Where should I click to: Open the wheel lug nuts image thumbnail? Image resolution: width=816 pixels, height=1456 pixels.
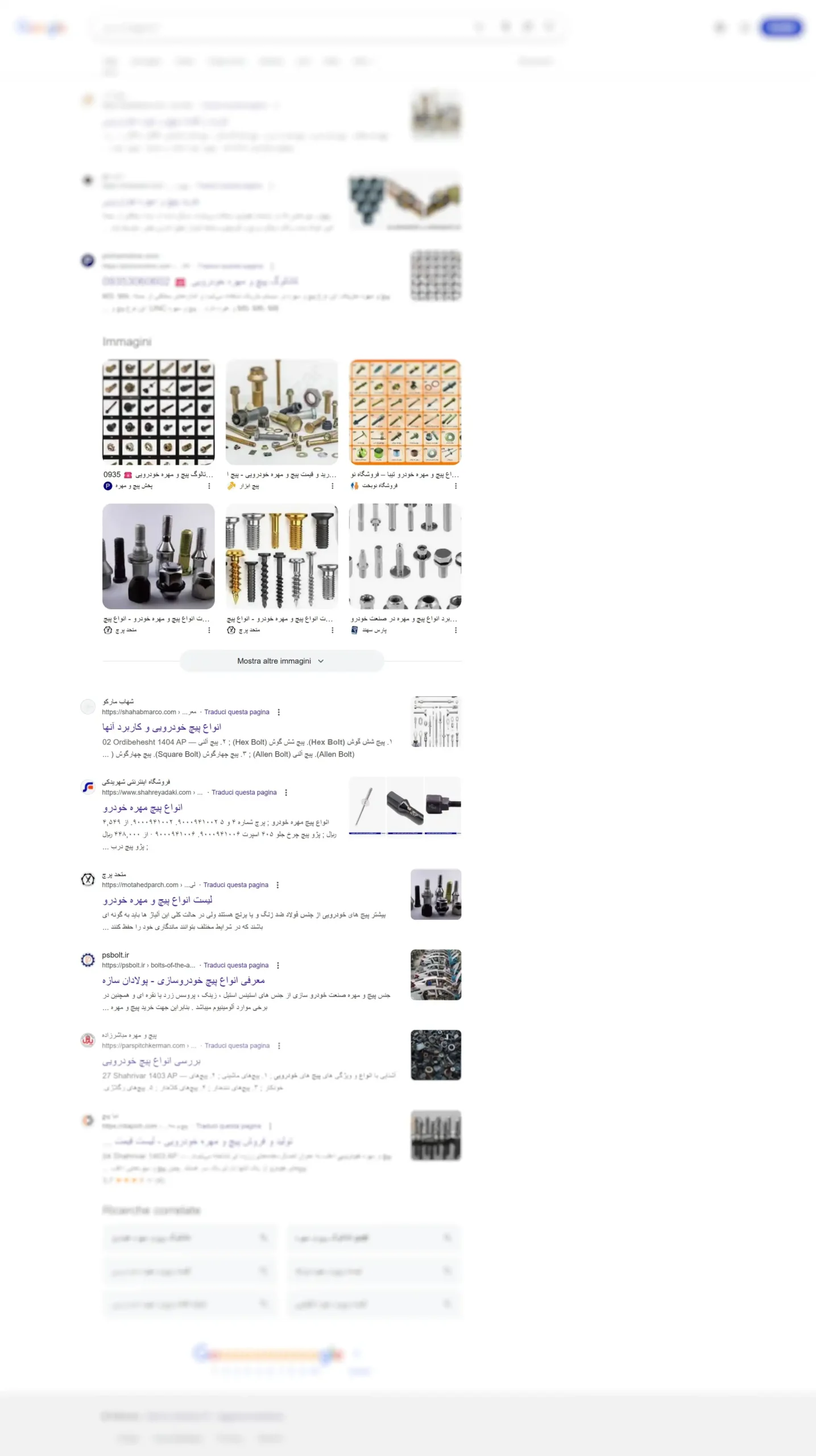[x=158, y=556]
